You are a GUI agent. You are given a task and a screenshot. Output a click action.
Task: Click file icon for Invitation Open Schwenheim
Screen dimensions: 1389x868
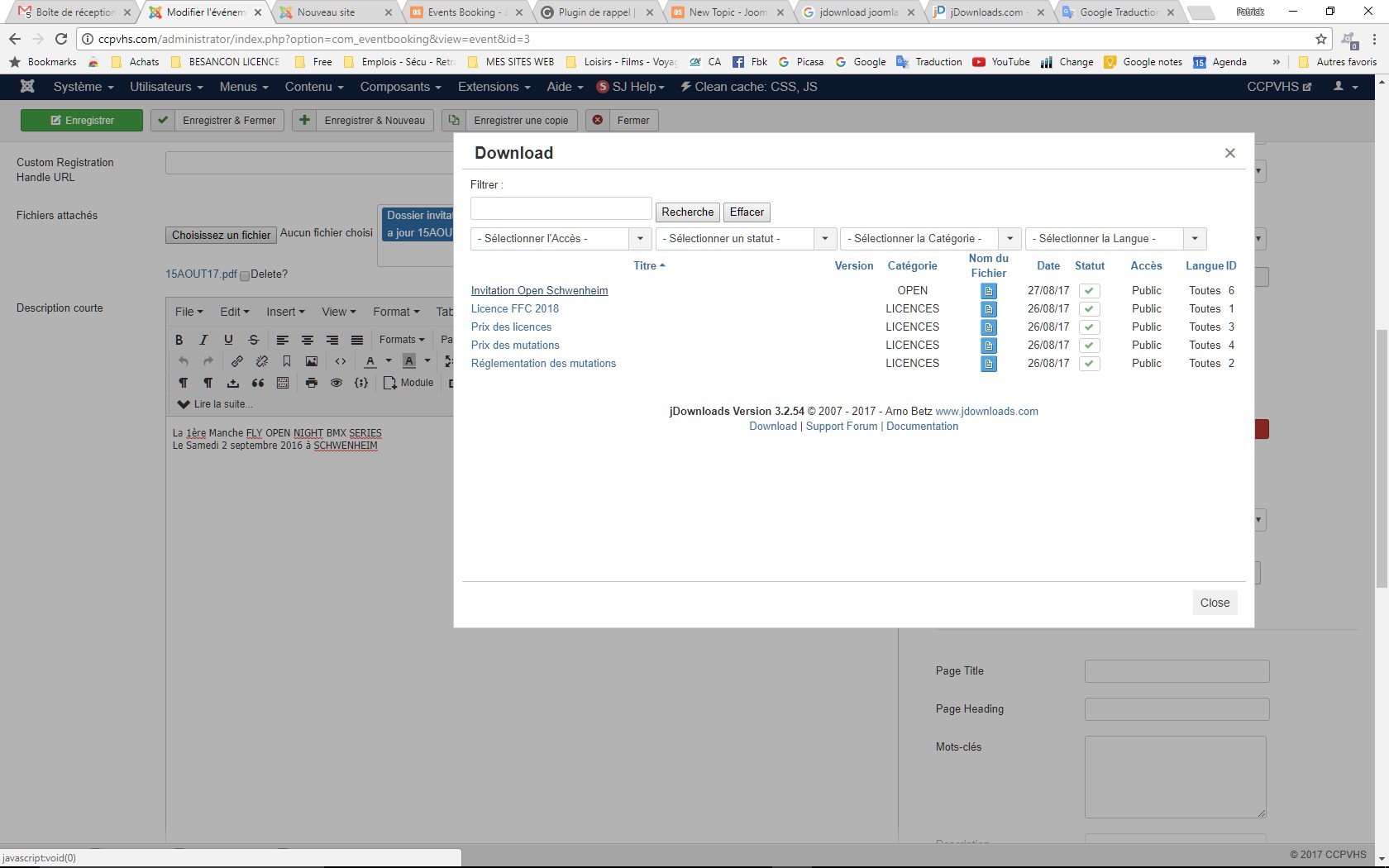[x=988, y=291]
